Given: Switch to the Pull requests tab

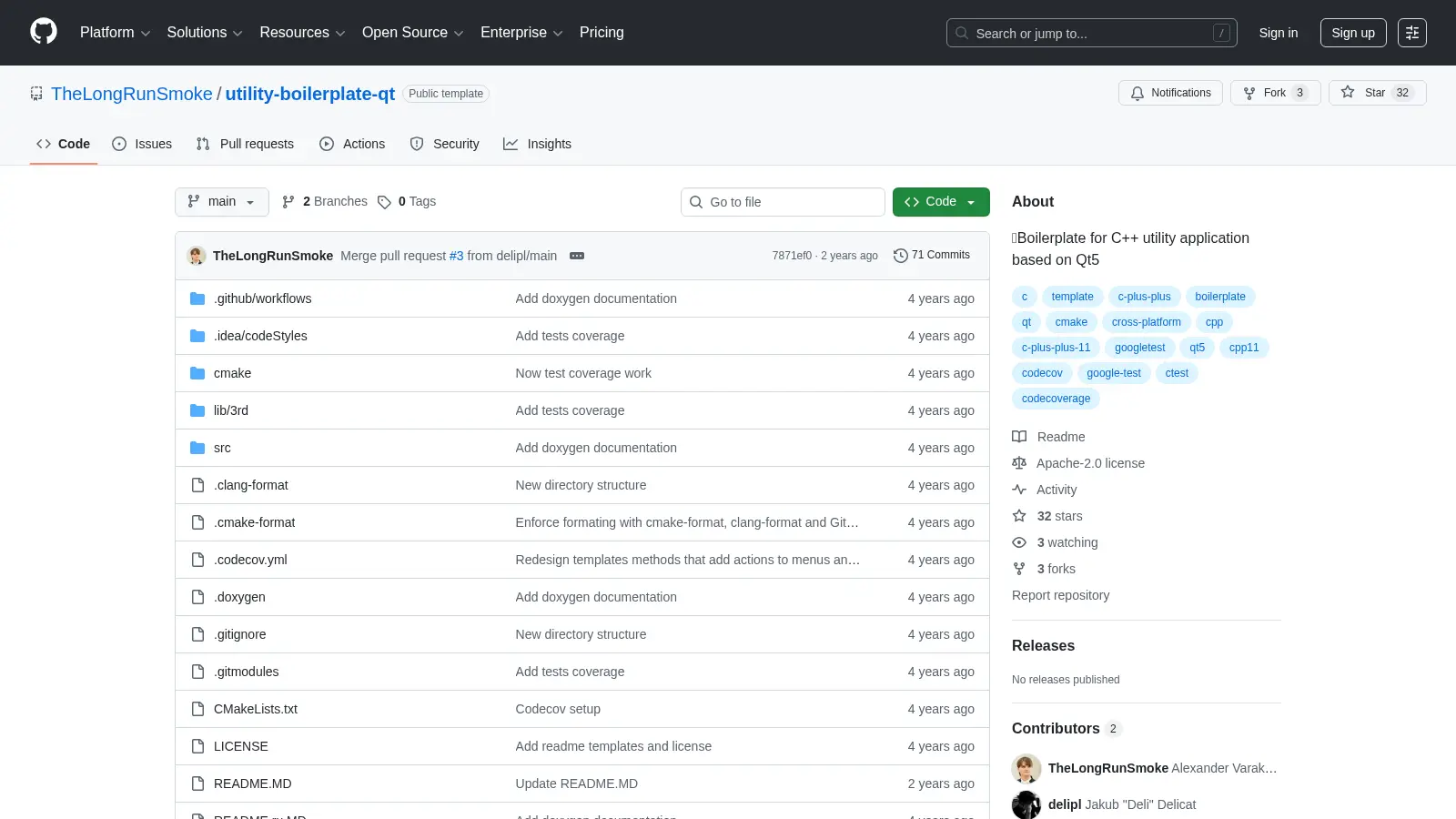Looking at the screenshot, I should [245, 144].
